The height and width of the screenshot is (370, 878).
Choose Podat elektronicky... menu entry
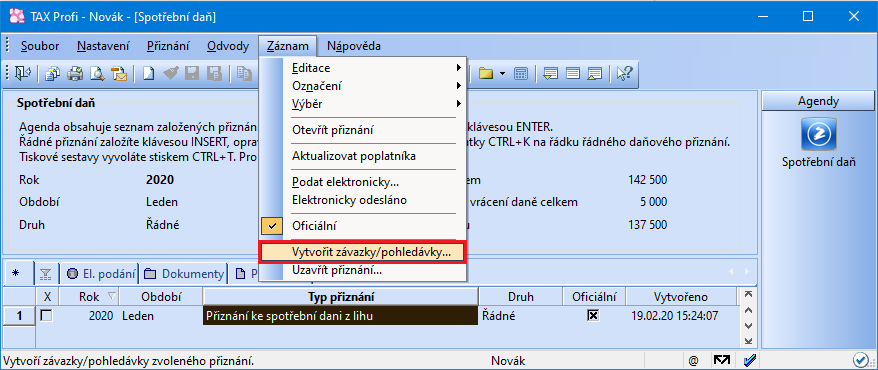point(363,182)
